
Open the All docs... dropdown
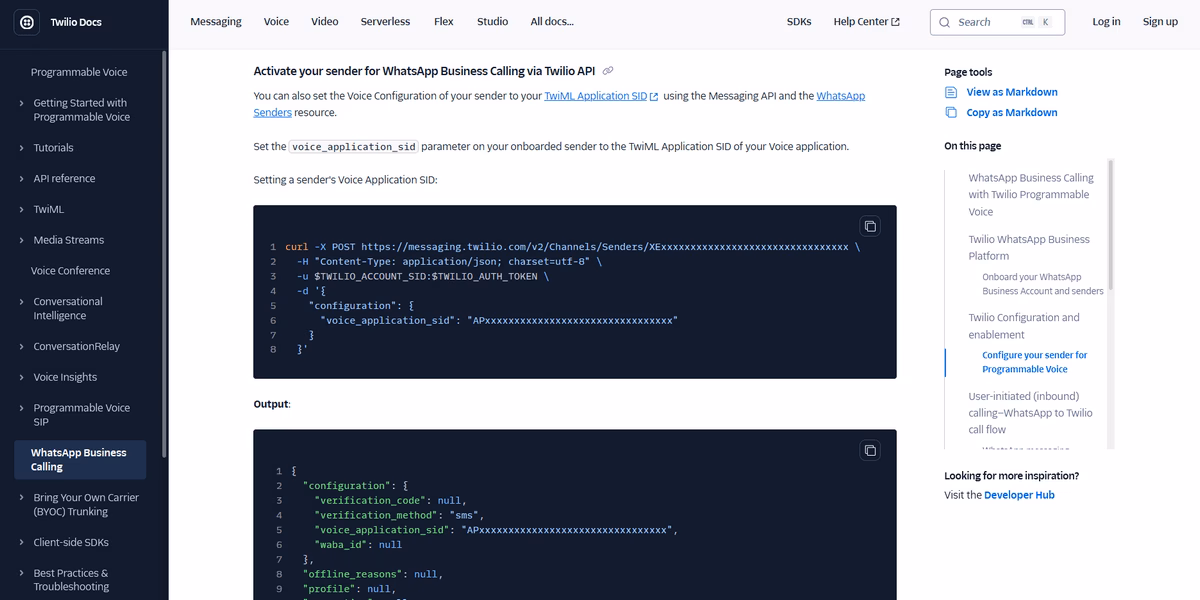click(x=551, y=21)
